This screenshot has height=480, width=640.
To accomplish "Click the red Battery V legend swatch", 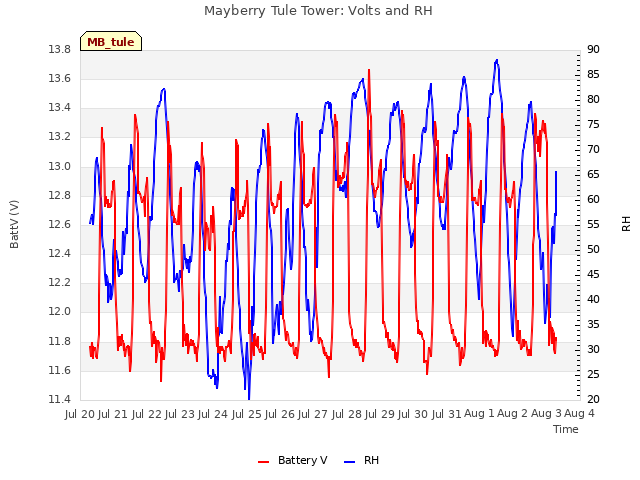I will pyautogui.click(x=264, y=462).
